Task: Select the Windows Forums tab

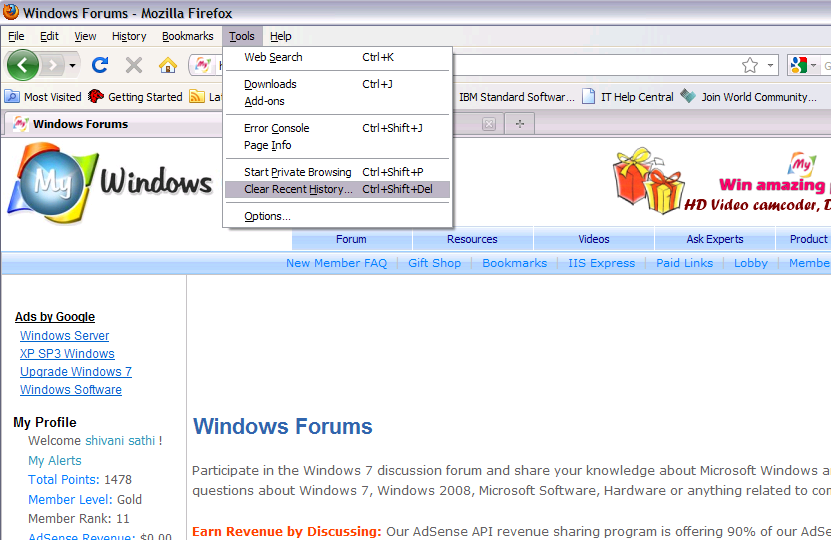Action: pyautogui.click(x=112, y=124)
